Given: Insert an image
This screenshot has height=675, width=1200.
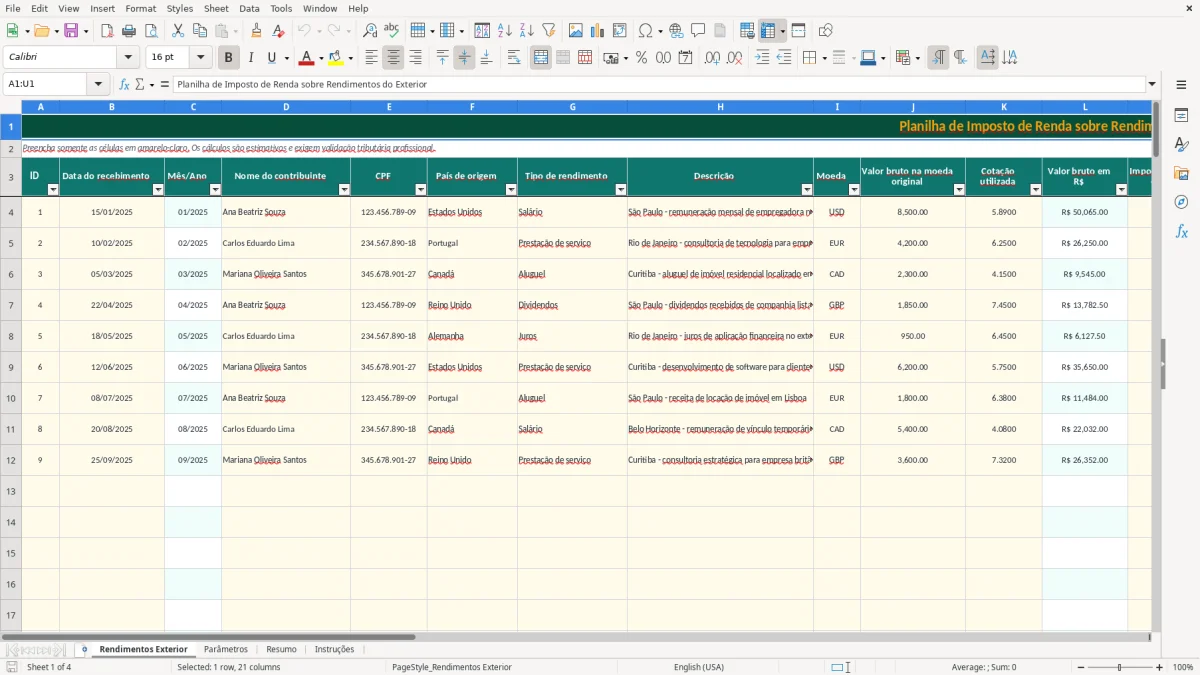Looking at the screenshot, I should click(576, 31).
